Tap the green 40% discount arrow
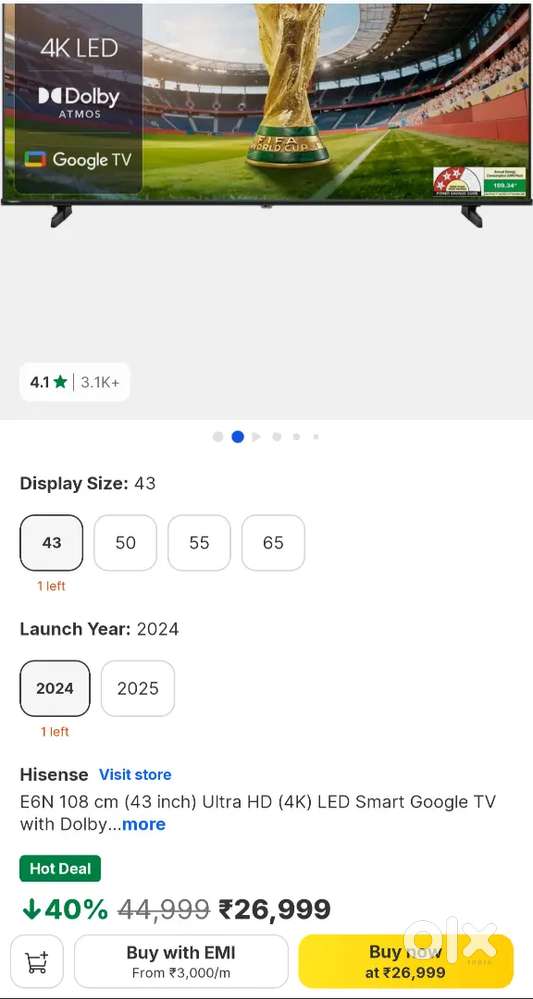This screenshot has height=999, width=533. pos(31,909)
